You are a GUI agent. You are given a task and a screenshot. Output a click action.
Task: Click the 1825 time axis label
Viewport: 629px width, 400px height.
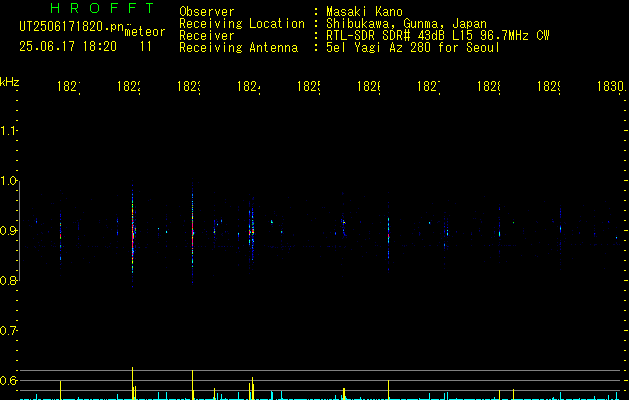[308, 86]
